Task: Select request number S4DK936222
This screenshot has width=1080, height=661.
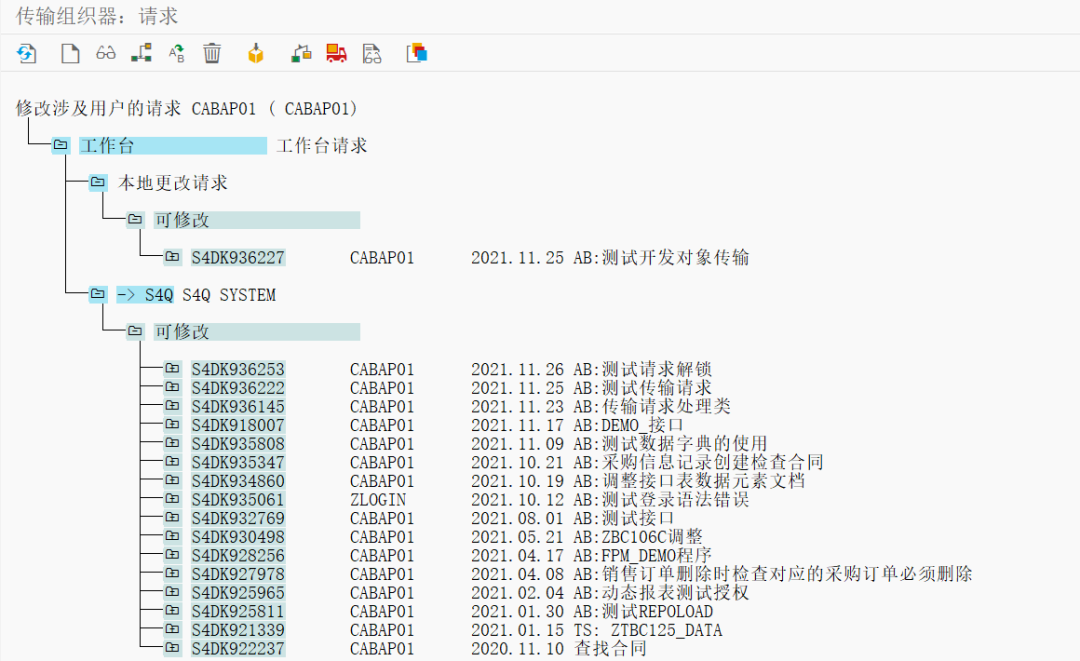Action: (x=238, y=388)
